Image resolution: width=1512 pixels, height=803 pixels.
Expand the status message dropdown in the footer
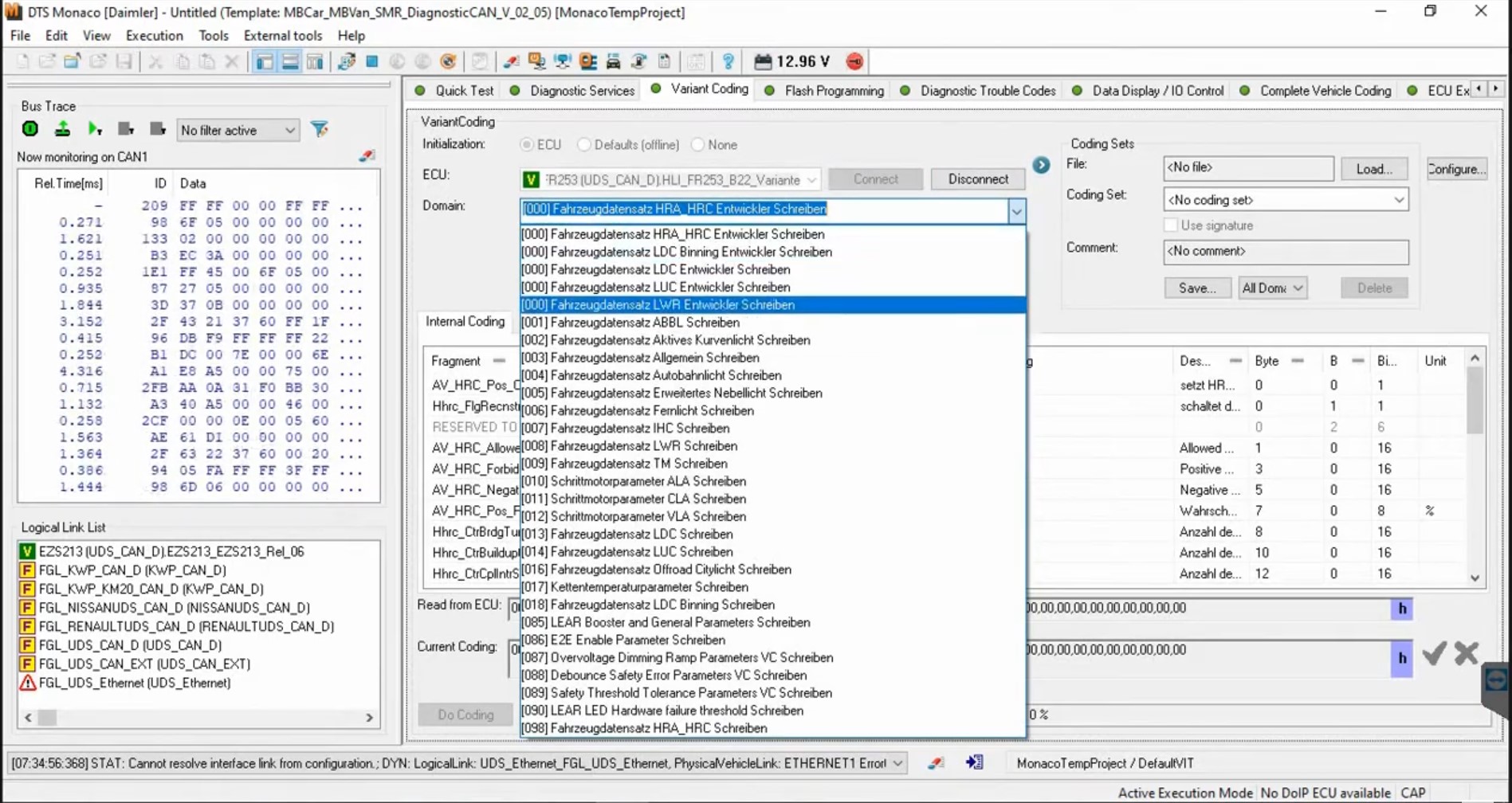tap(897, 763)
